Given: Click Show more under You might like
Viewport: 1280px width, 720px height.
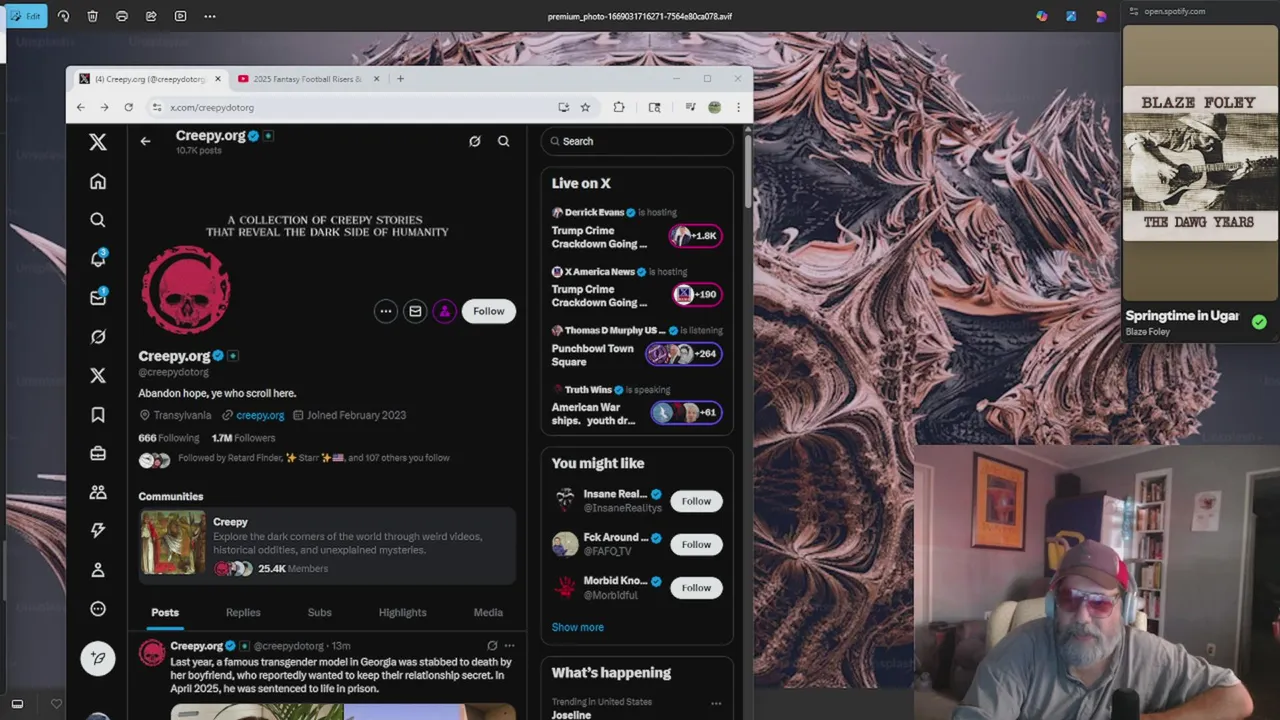Looking at the screenshot, I should click(x=578, y=627).
